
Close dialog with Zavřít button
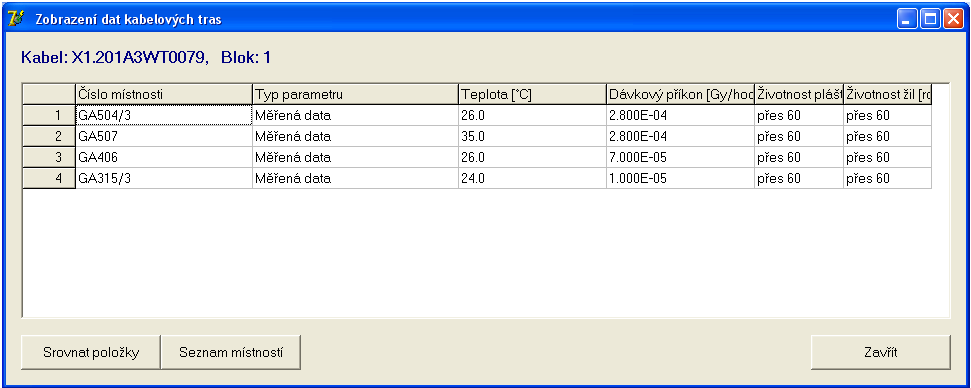pyautogui.click(x=881, y=353)
